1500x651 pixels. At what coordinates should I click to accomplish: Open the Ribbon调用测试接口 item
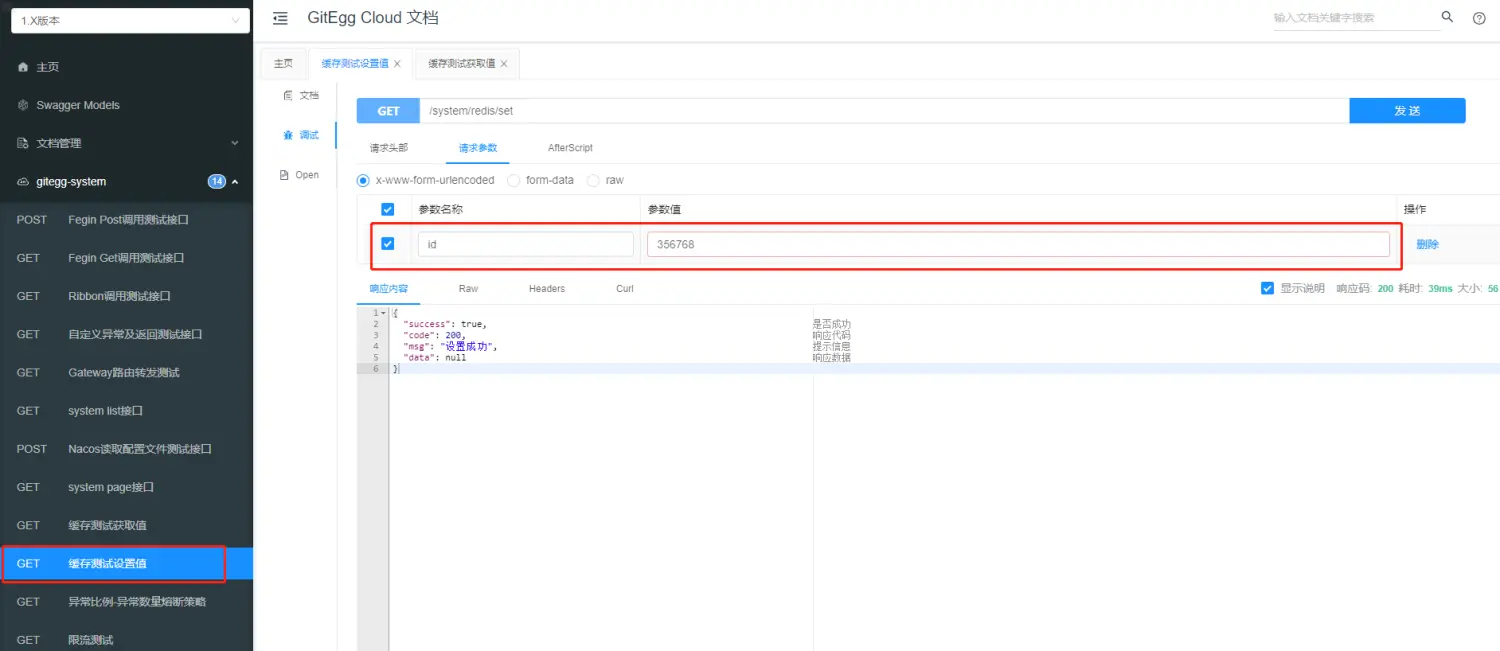[x=126, y=296]
